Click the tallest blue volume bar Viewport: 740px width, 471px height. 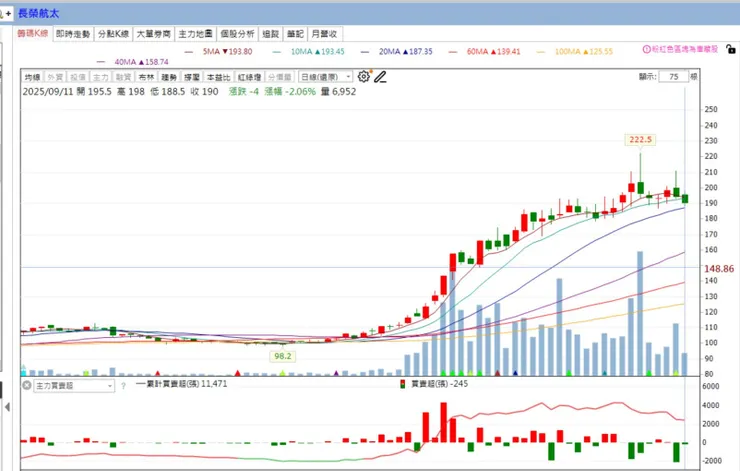640,313
